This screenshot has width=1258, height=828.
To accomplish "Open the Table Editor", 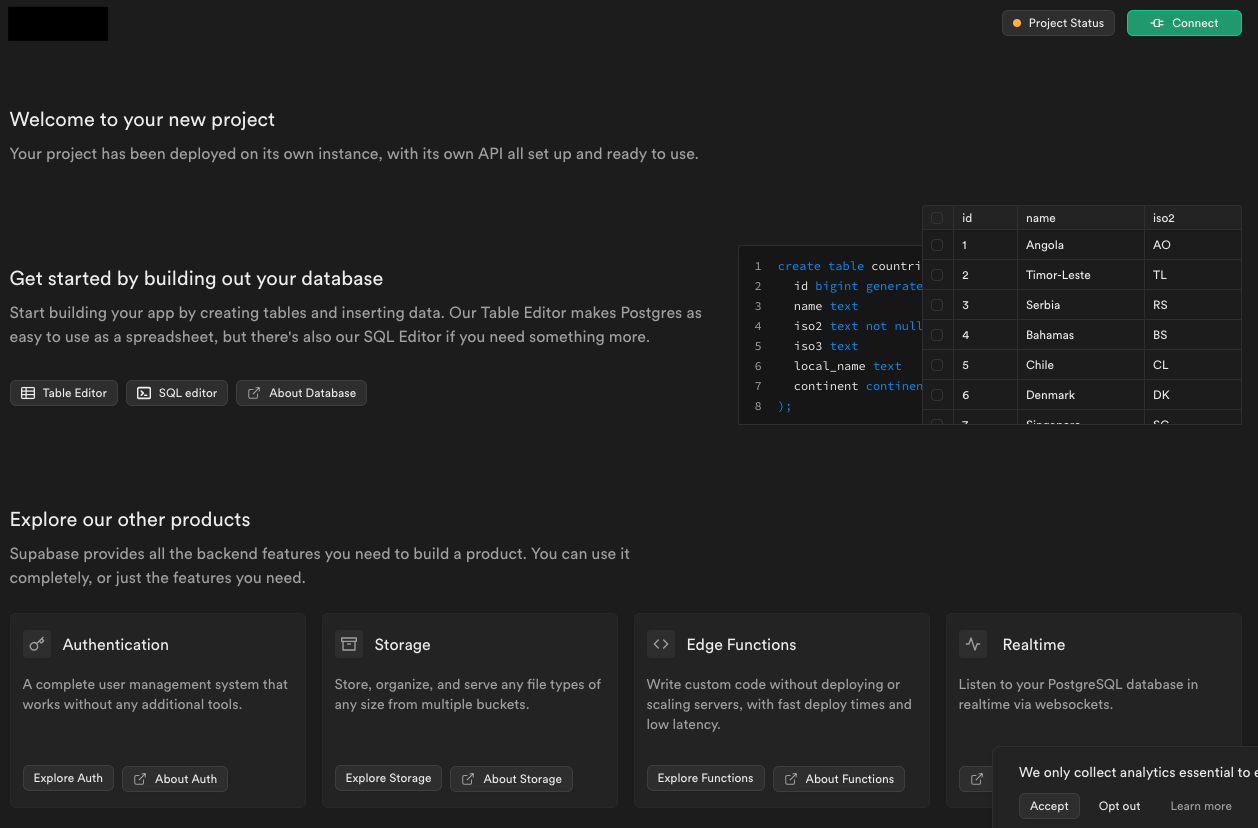I will click(64, 393).
